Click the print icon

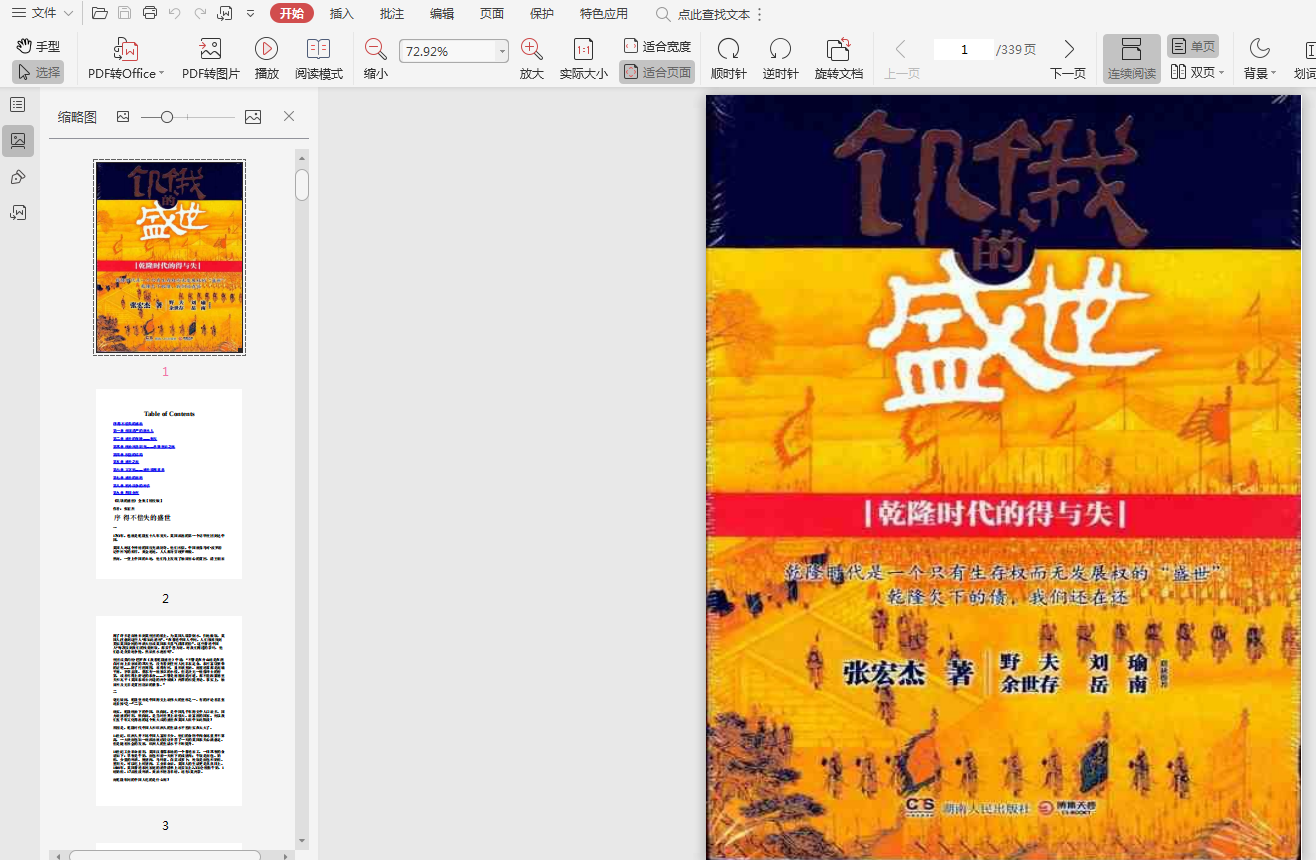pyautogui.click(x=150, y=13)
